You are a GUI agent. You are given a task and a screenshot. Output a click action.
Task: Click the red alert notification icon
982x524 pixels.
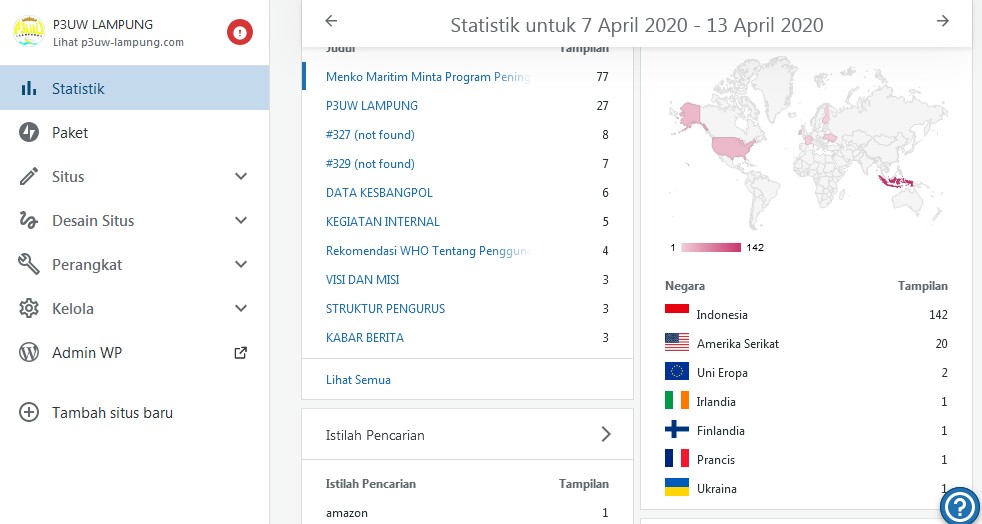pos(240,32)
